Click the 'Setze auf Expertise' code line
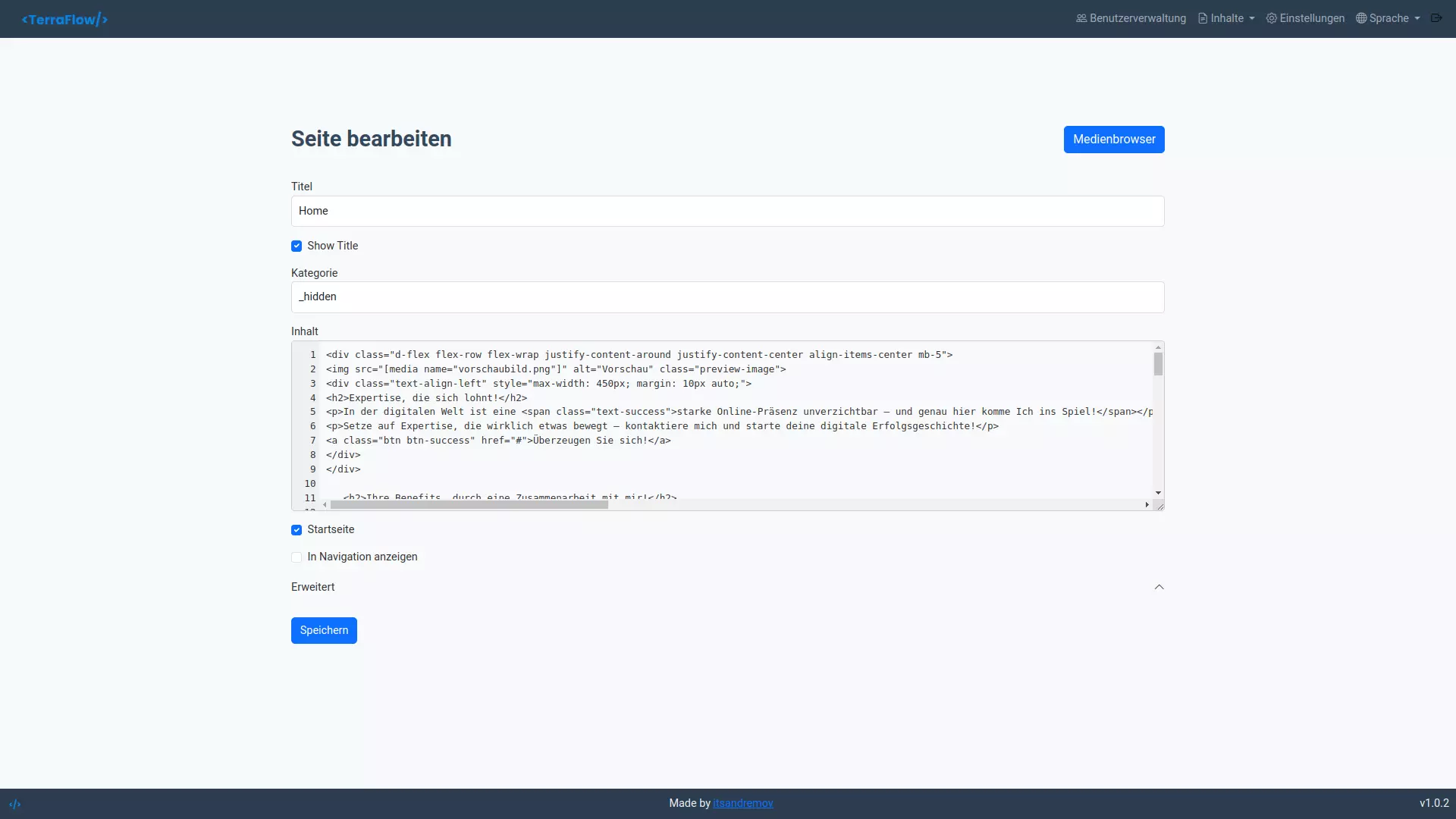Viewport: 1456px width, 819px height. coord(662,426)
